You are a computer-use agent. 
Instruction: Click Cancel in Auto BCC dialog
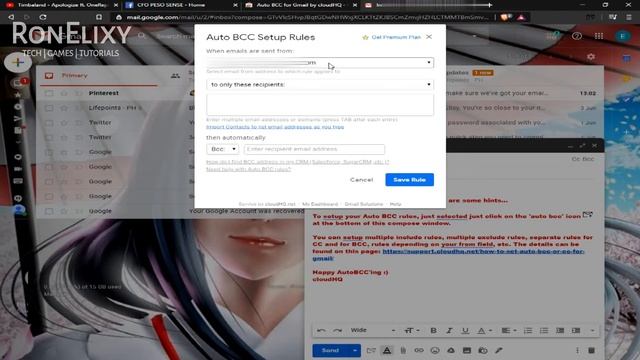[361, 180]
